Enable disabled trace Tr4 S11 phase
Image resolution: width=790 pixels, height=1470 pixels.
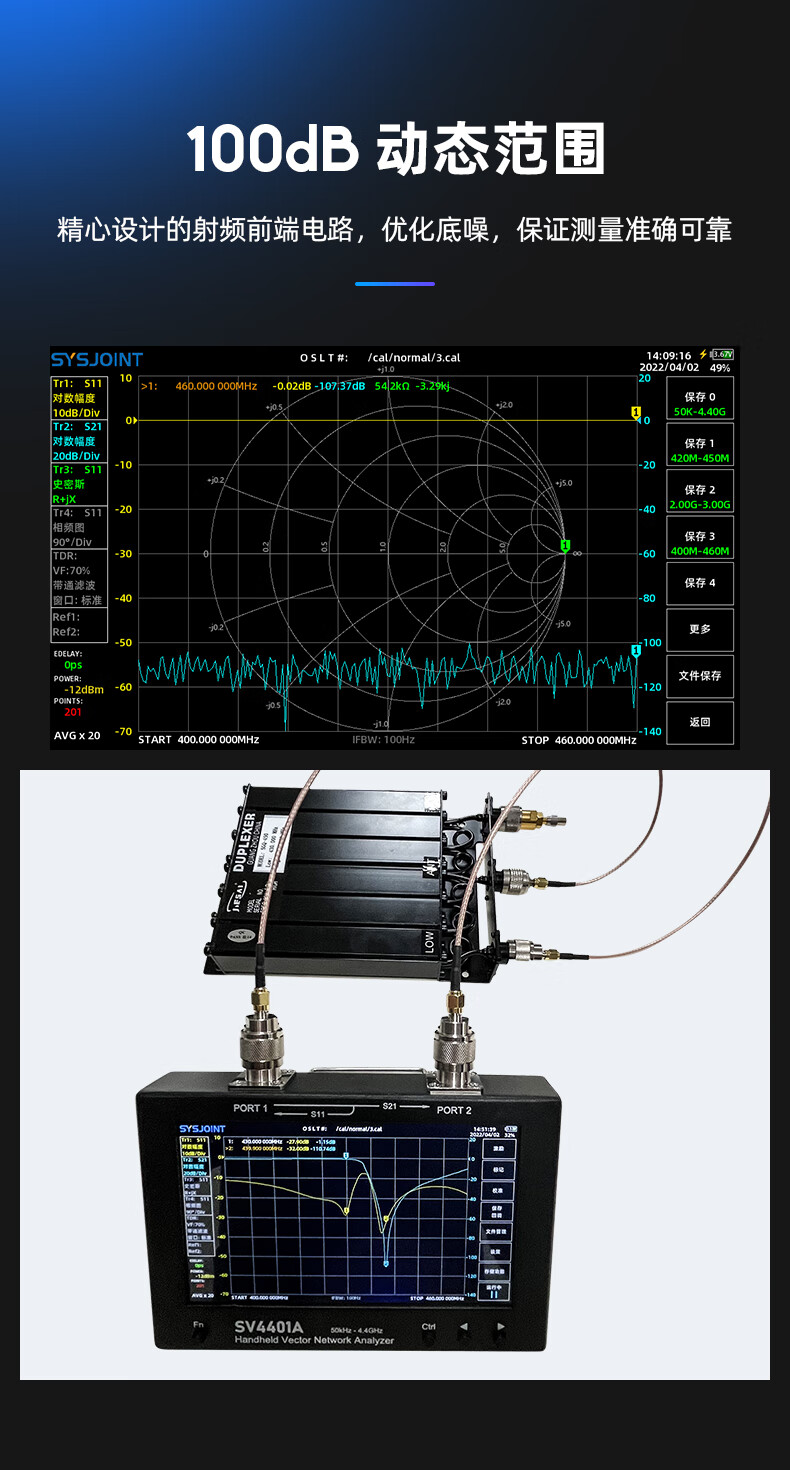77,527
